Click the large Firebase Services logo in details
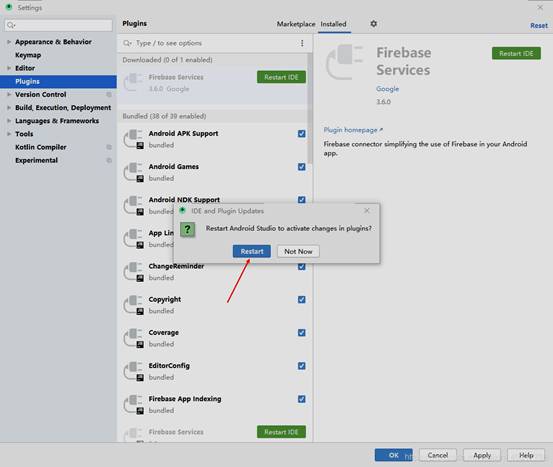This screenshot has height=467, width=553. pyautogui.click(x=345, y=62)
